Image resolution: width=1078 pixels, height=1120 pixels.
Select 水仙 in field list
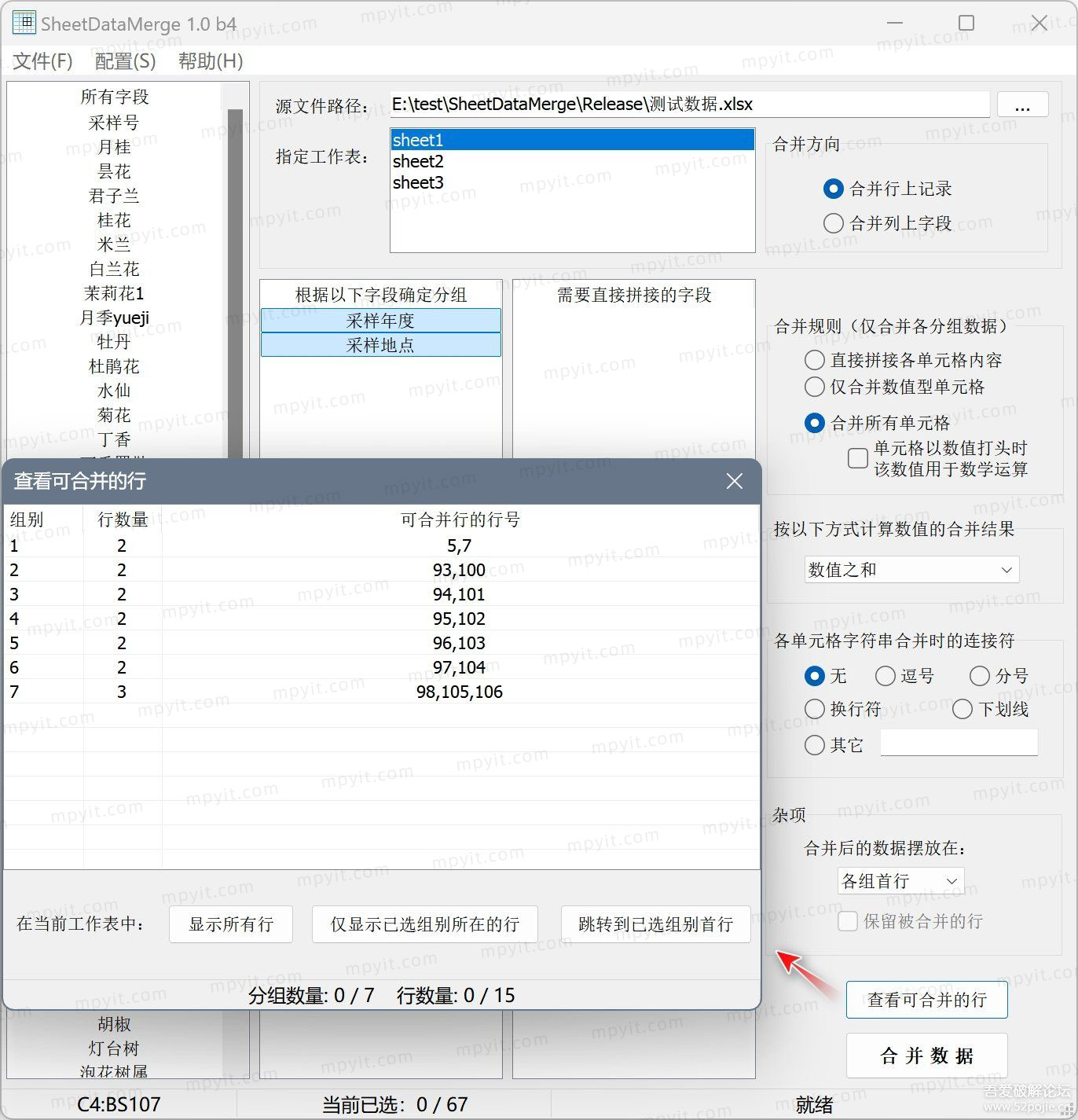pos(115,391)
